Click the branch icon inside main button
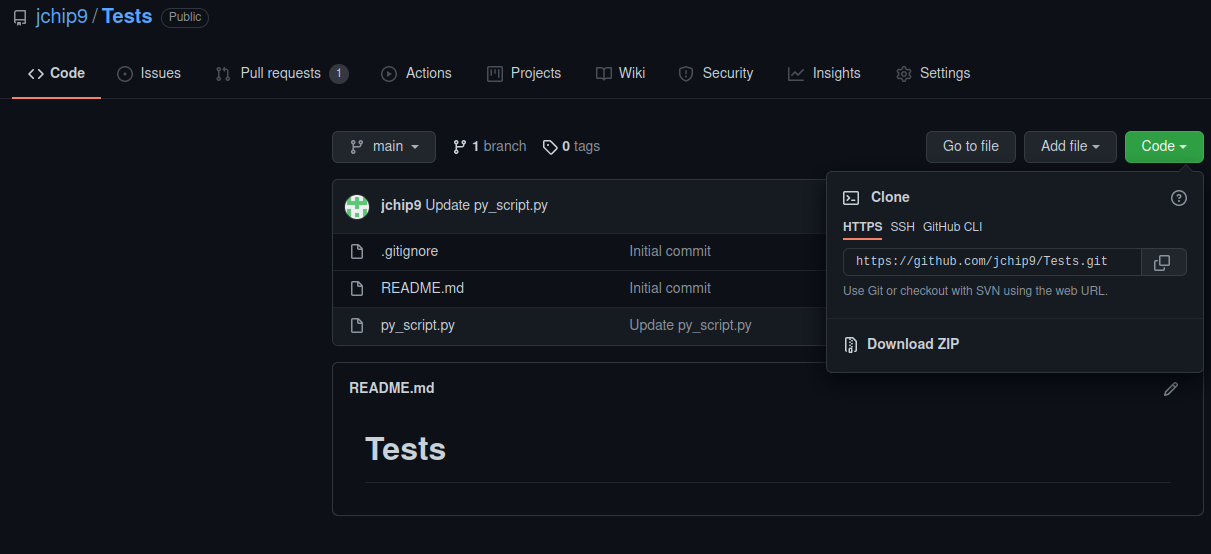1211x554 pixels. (357, 147)
